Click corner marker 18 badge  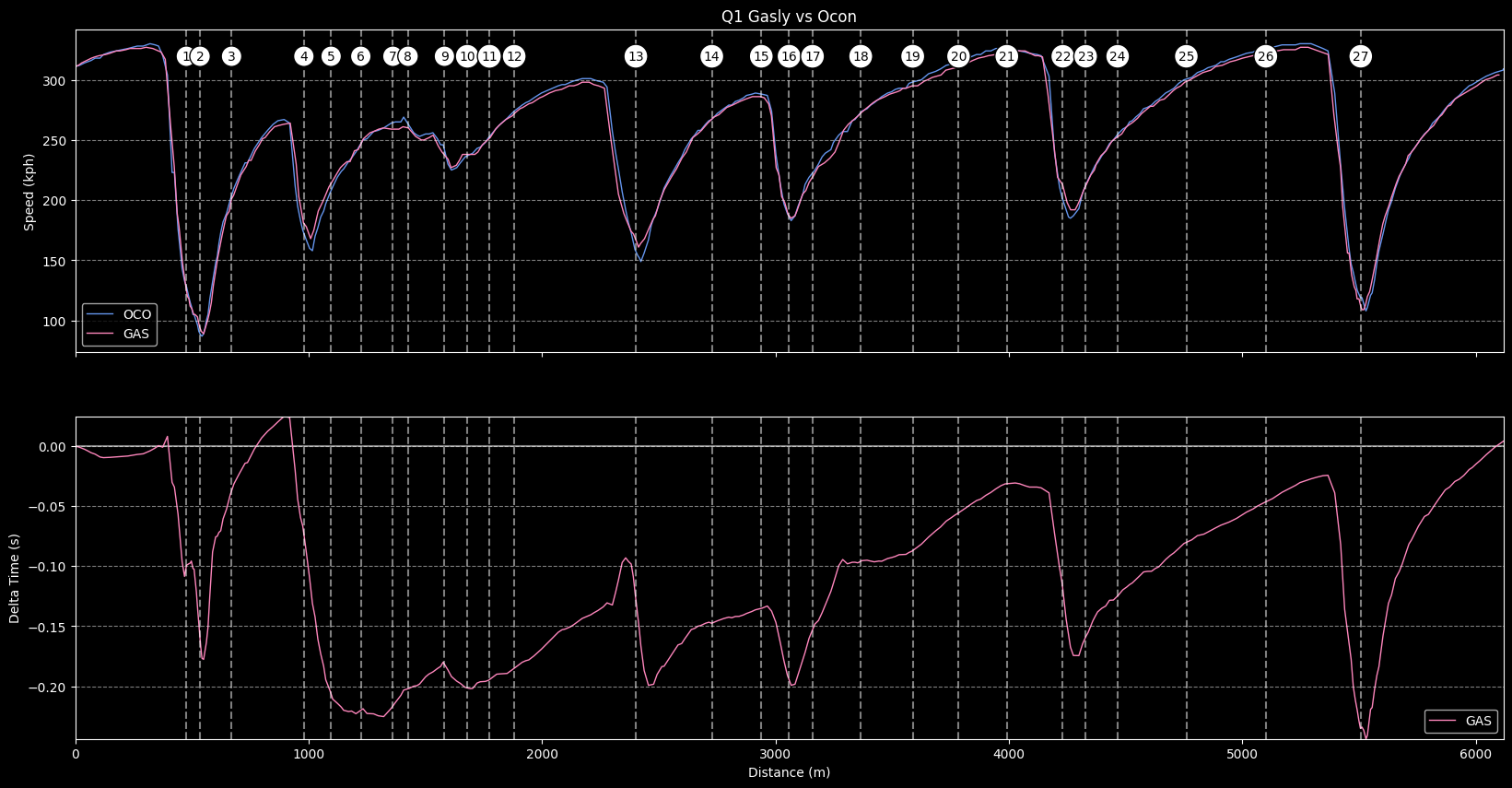[x=861, y=56]
